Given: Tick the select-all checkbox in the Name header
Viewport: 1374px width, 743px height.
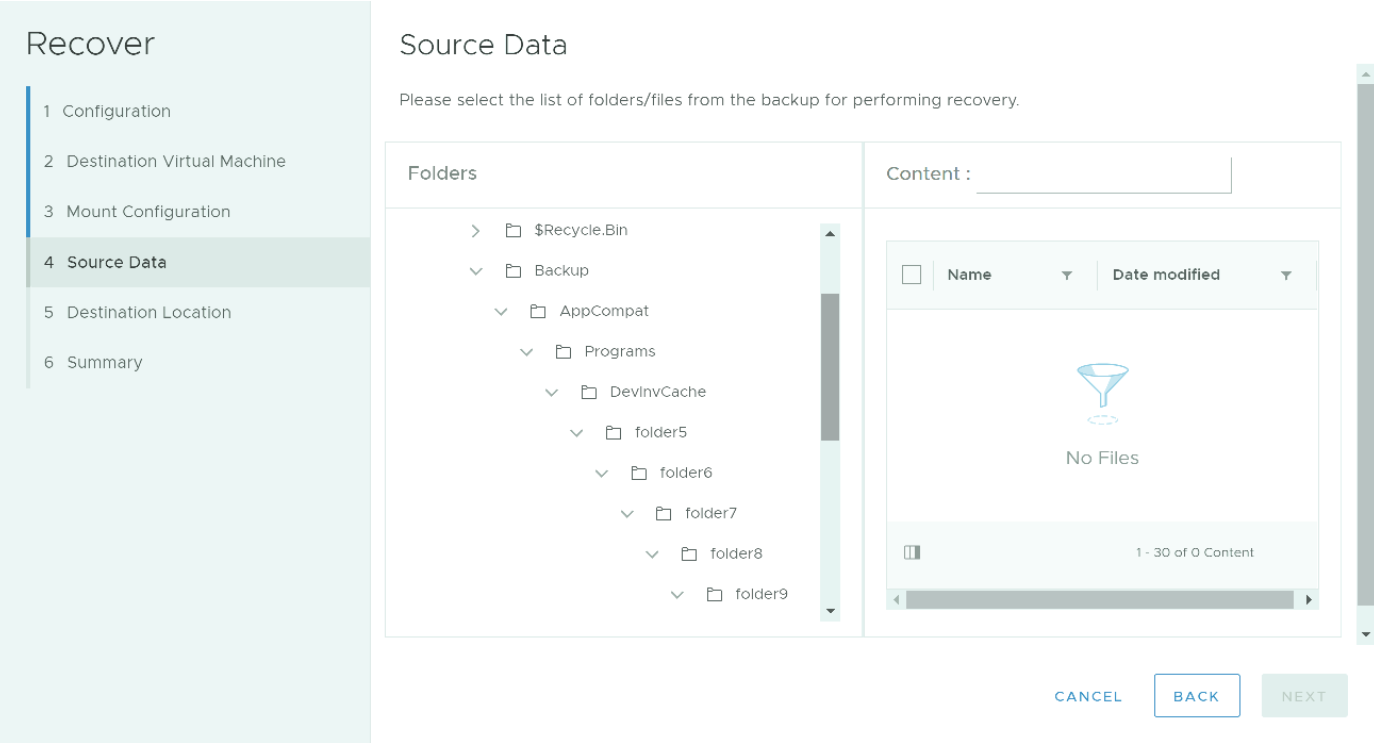Looking at the screenshot, I should 911,275.
